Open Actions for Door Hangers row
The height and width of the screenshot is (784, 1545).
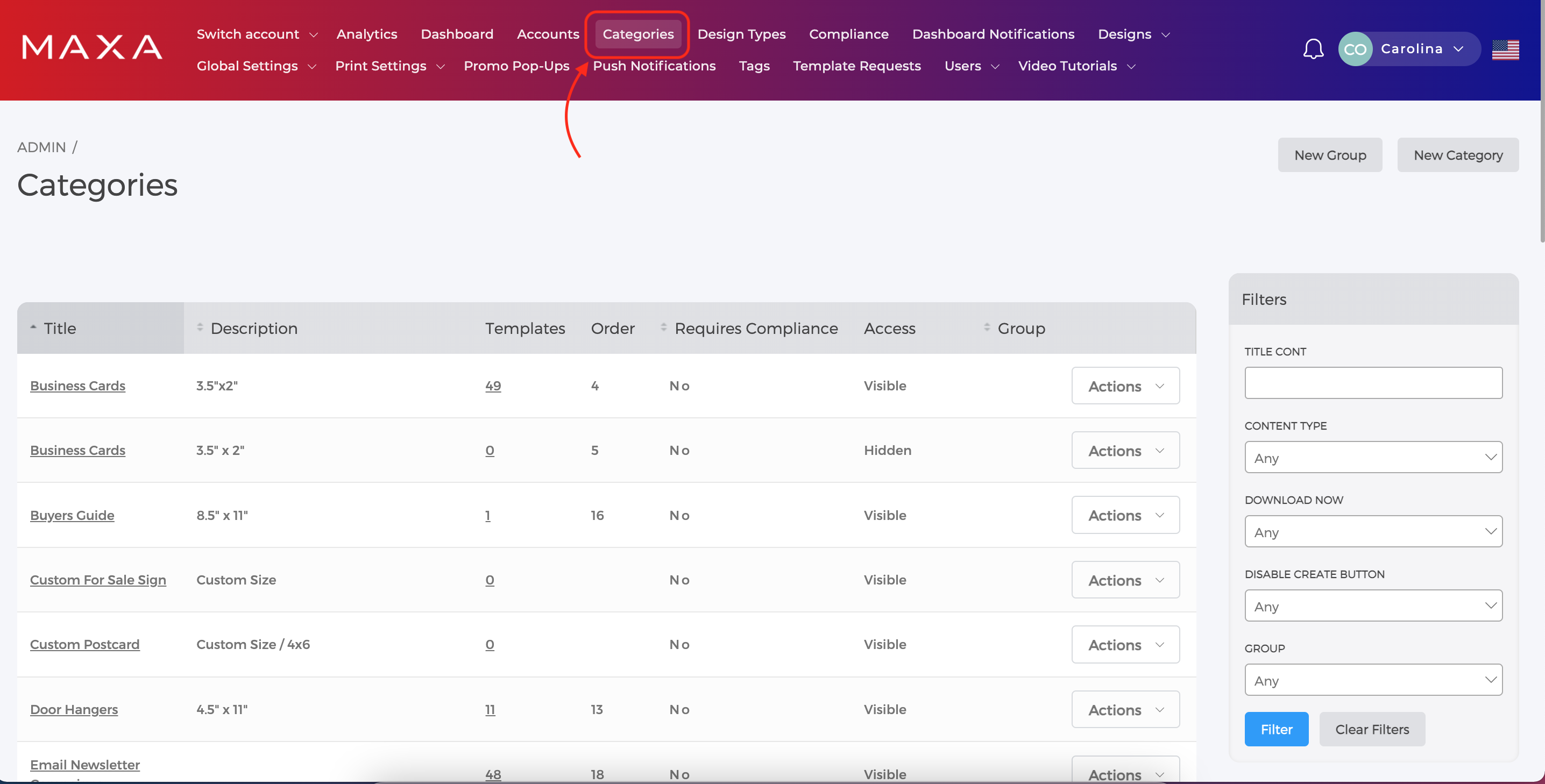click(1125, 709)
